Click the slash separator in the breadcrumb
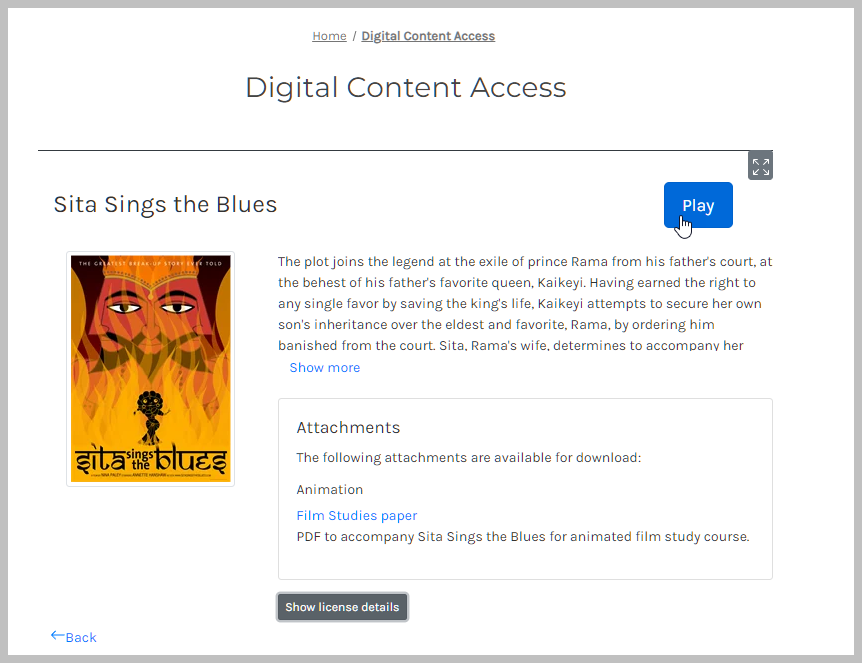The width and height of the screenshot is (862, 663). pos(354,36)
